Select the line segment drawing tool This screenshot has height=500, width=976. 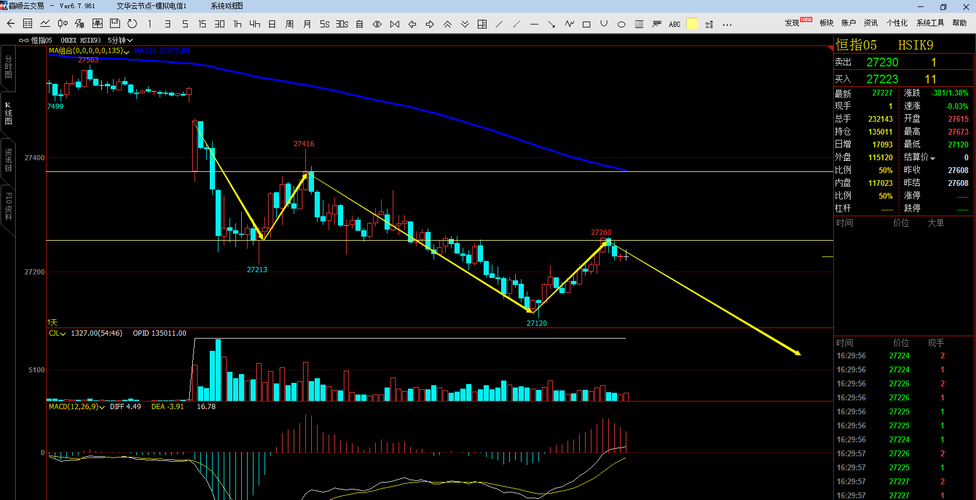coord(499,24)
